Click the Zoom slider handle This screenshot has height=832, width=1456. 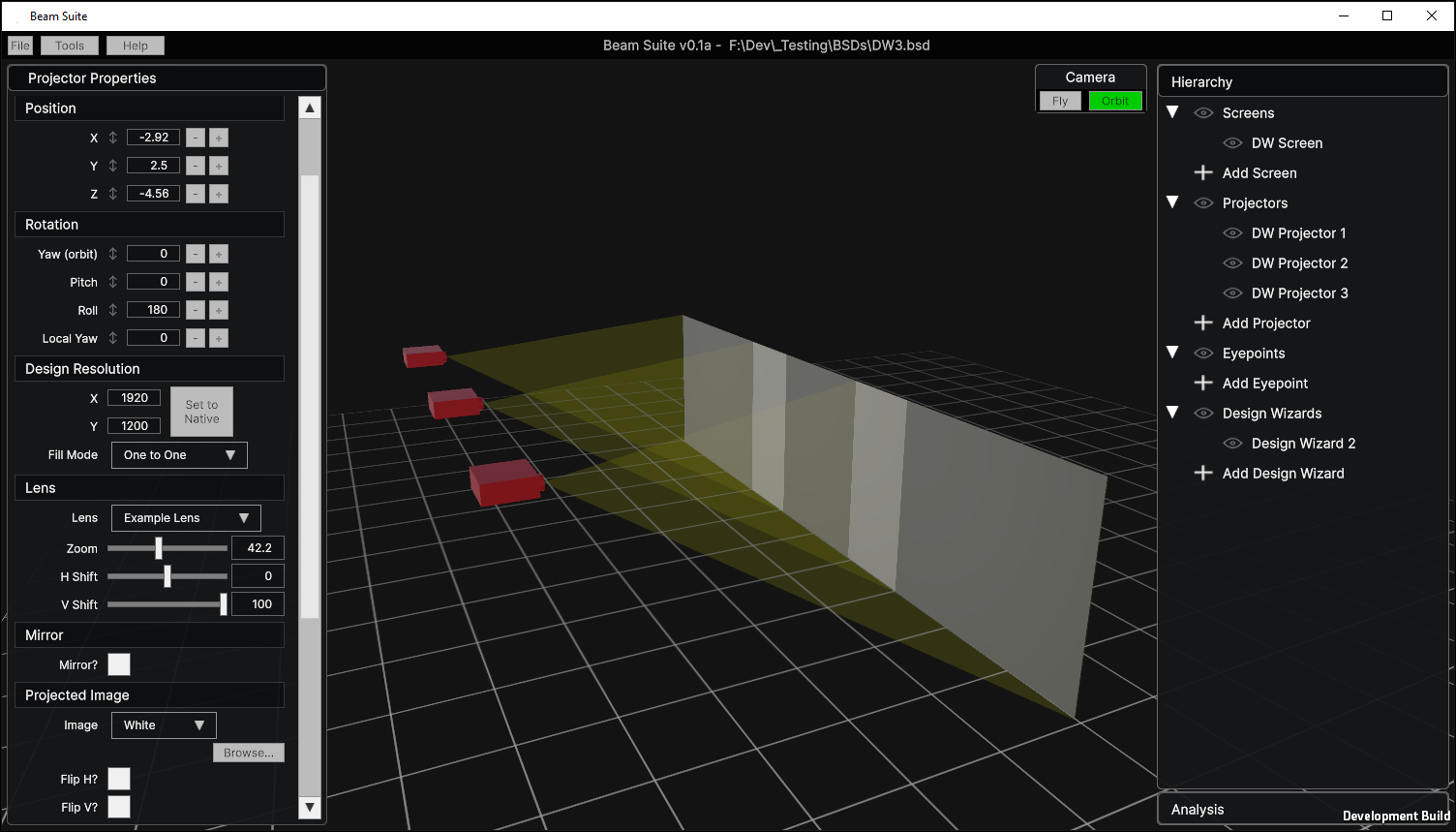tap(159, 548)
